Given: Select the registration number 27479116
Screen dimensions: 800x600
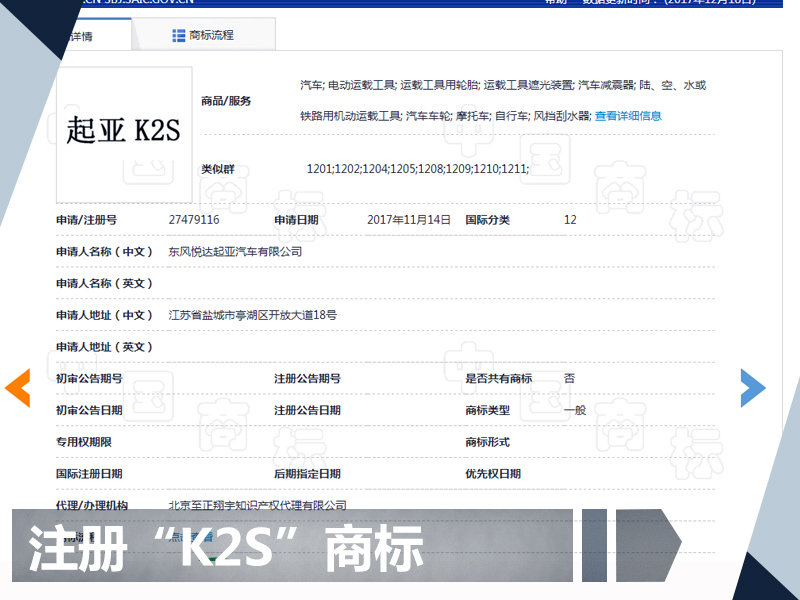Looking at the screenshot, I should [194, 220].
